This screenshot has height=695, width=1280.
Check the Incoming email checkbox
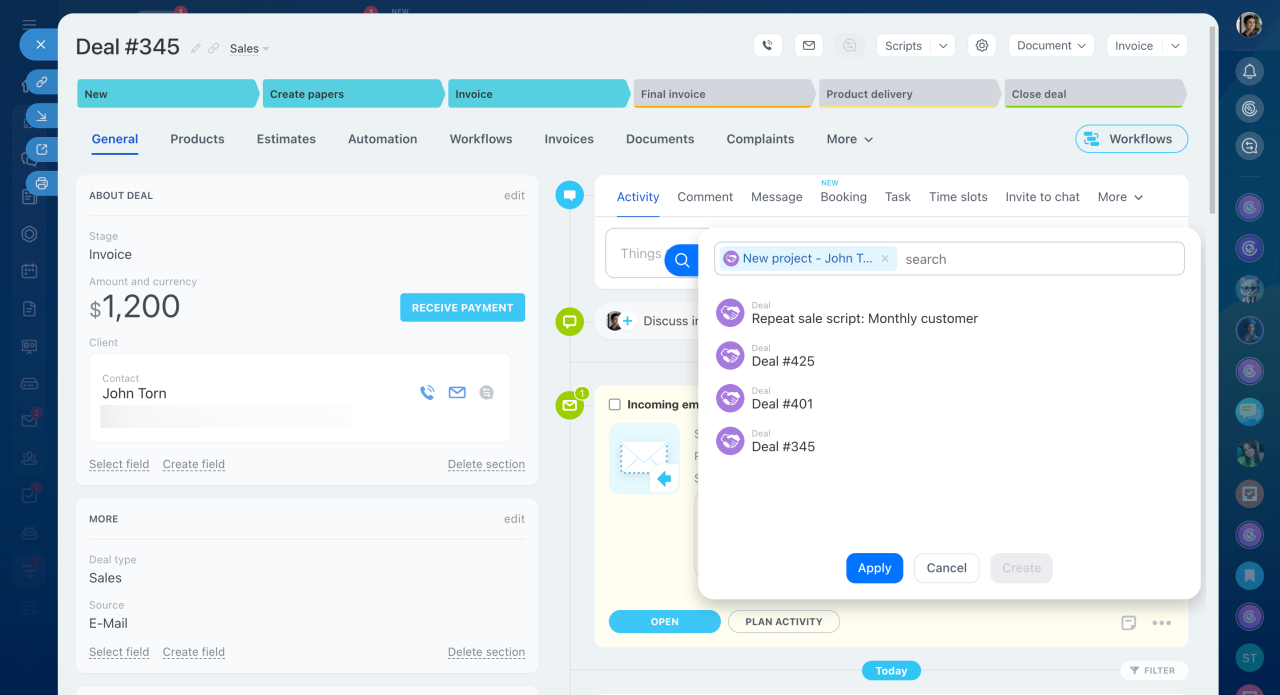[x=615, y=405]
